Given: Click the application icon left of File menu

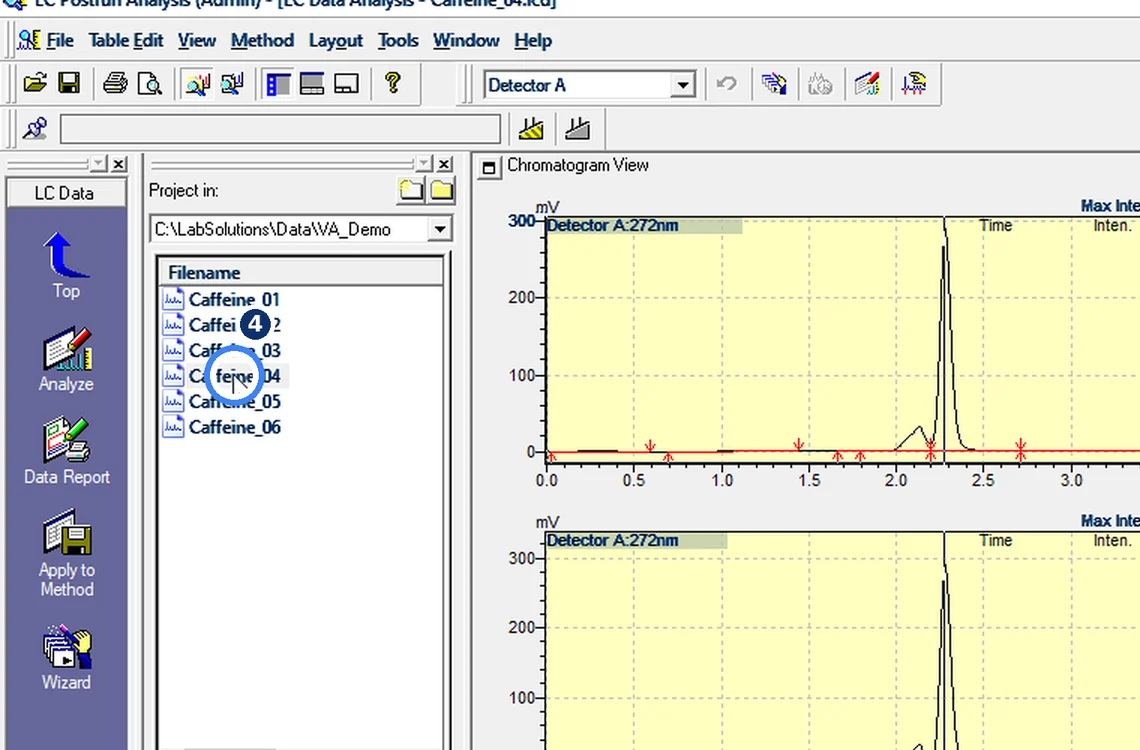Looking at the screenshot, I should coord(28,40).
